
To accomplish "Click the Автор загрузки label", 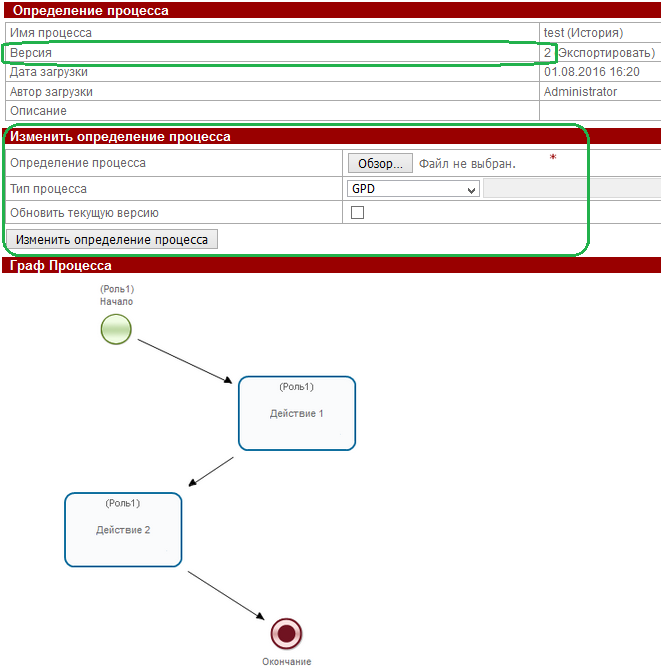I will (x=51, y=92).
